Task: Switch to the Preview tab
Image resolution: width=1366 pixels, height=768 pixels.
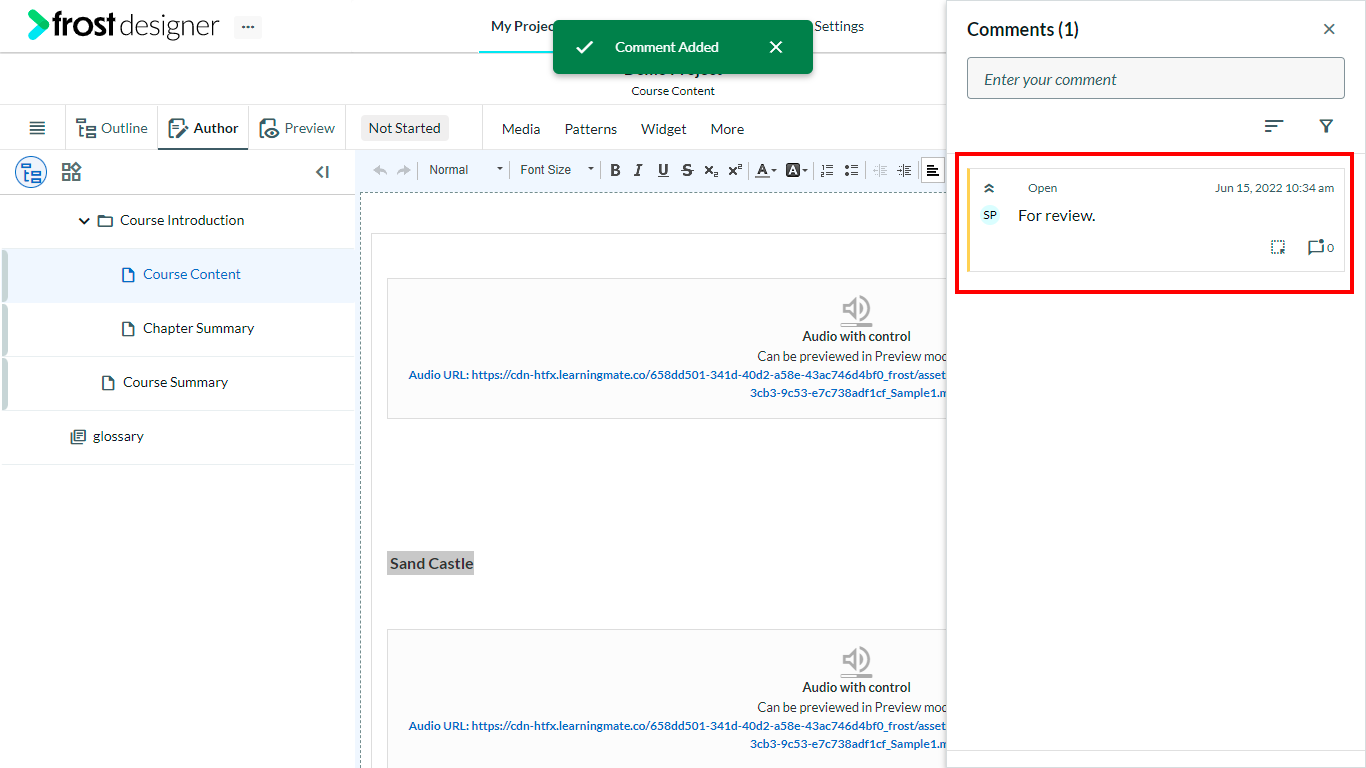Action: [297, 128]
